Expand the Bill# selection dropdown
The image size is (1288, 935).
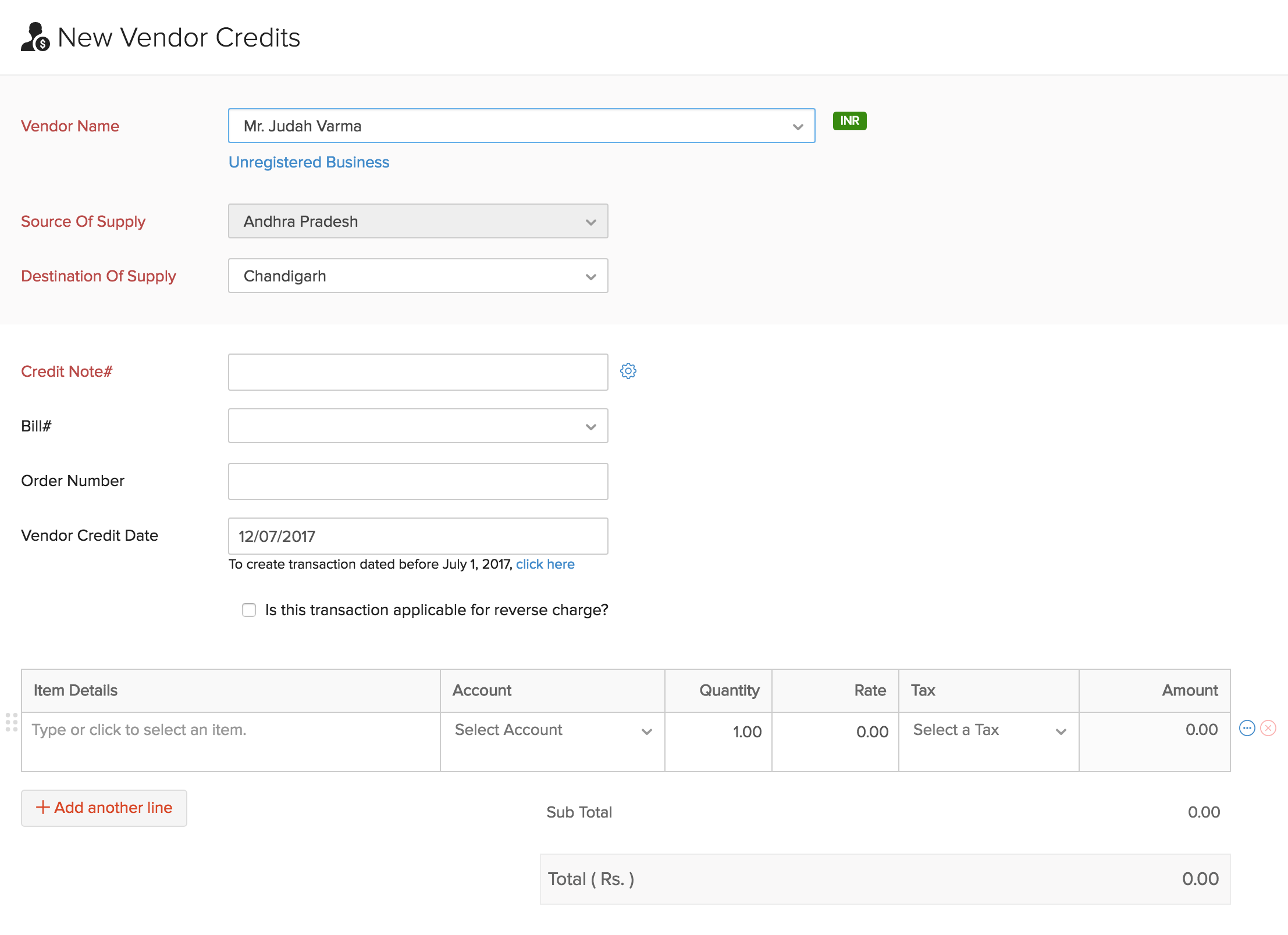click(591, 426)
